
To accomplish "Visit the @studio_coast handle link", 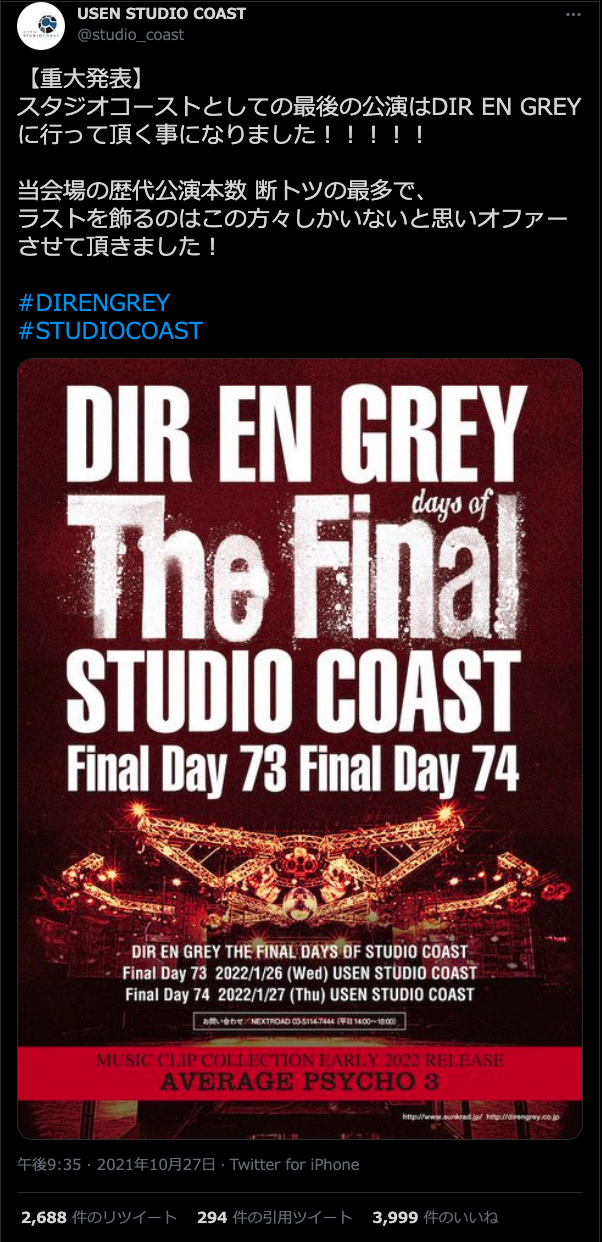I will coord(130,35).
